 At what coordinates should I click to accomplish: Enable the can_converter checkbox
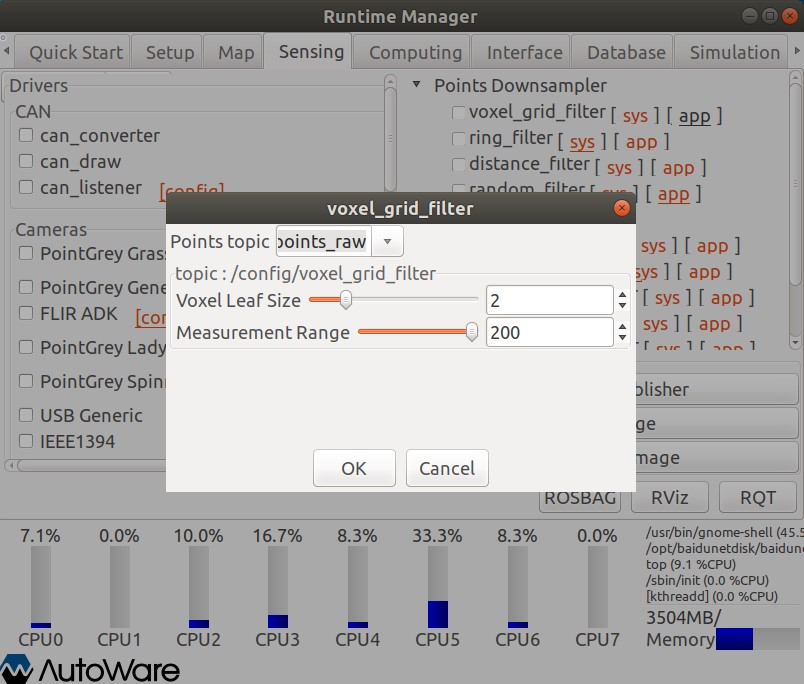26,135
